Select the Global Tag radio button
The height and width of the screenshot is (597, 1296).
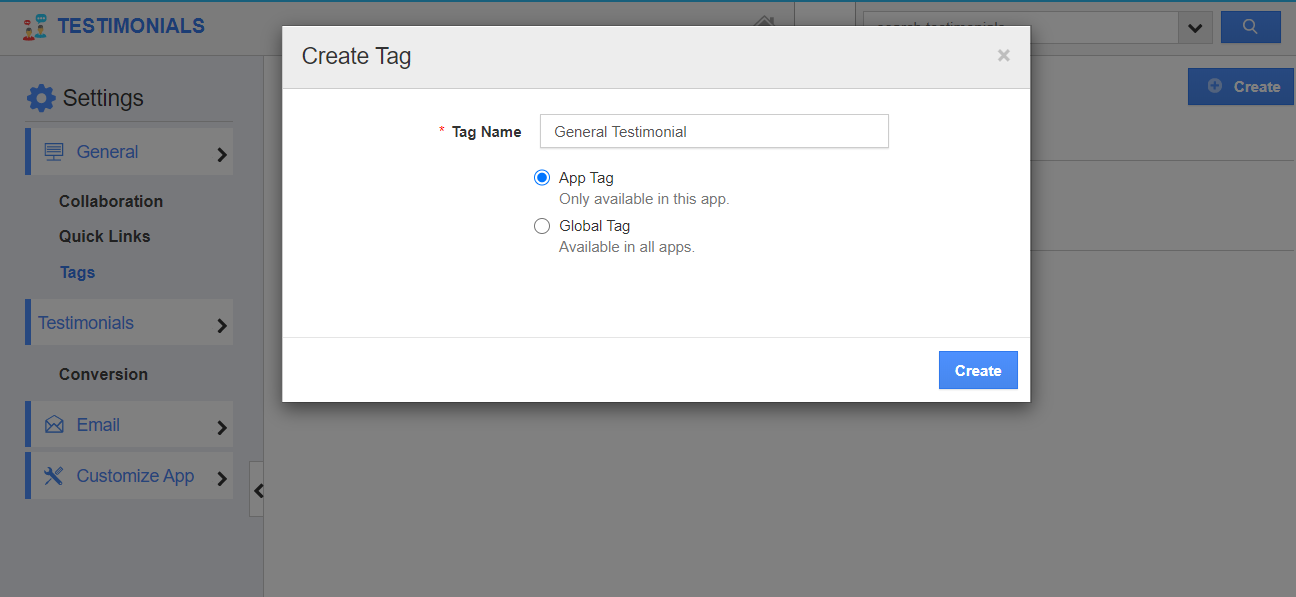tap(542, 226)
